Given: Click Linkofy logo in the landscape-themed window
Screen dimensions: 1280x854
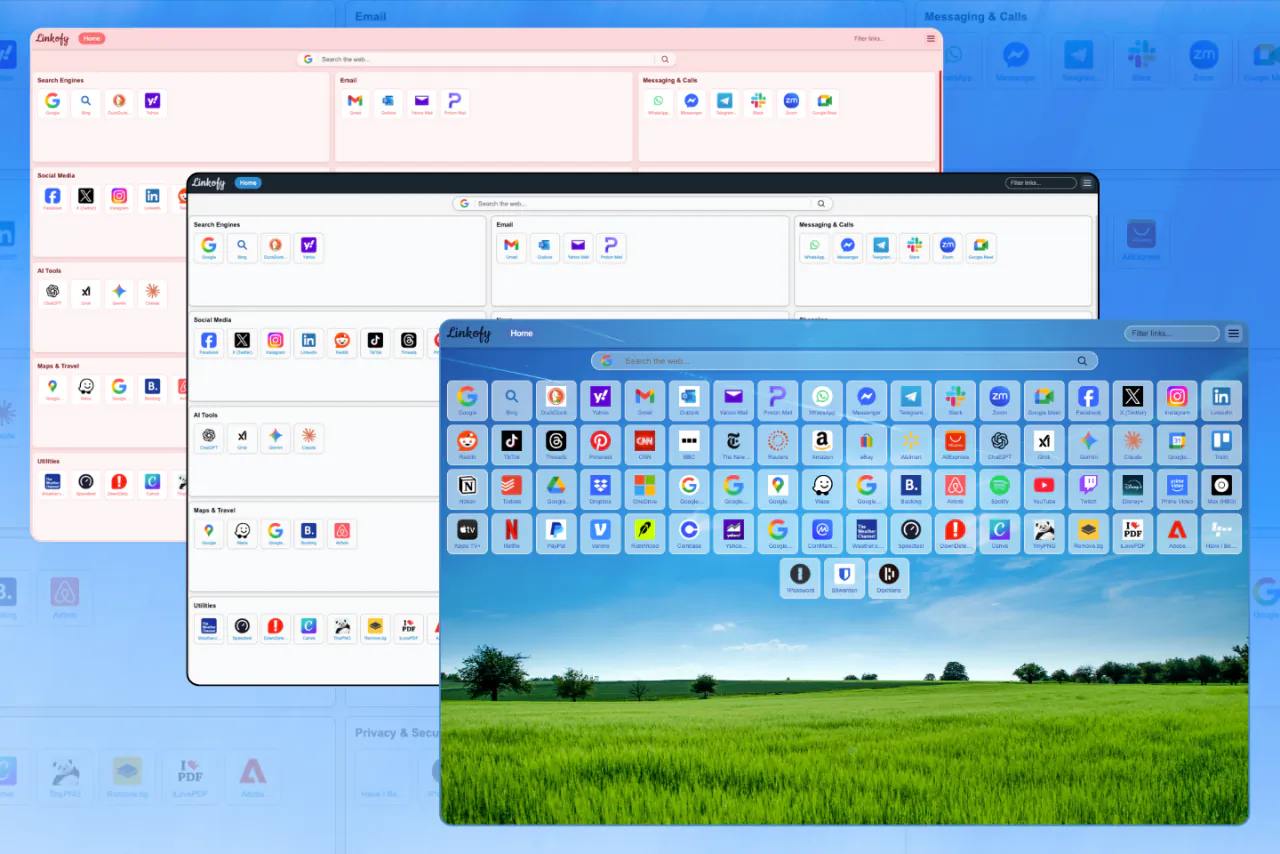Looking at the screenshot, I should 469,334.
